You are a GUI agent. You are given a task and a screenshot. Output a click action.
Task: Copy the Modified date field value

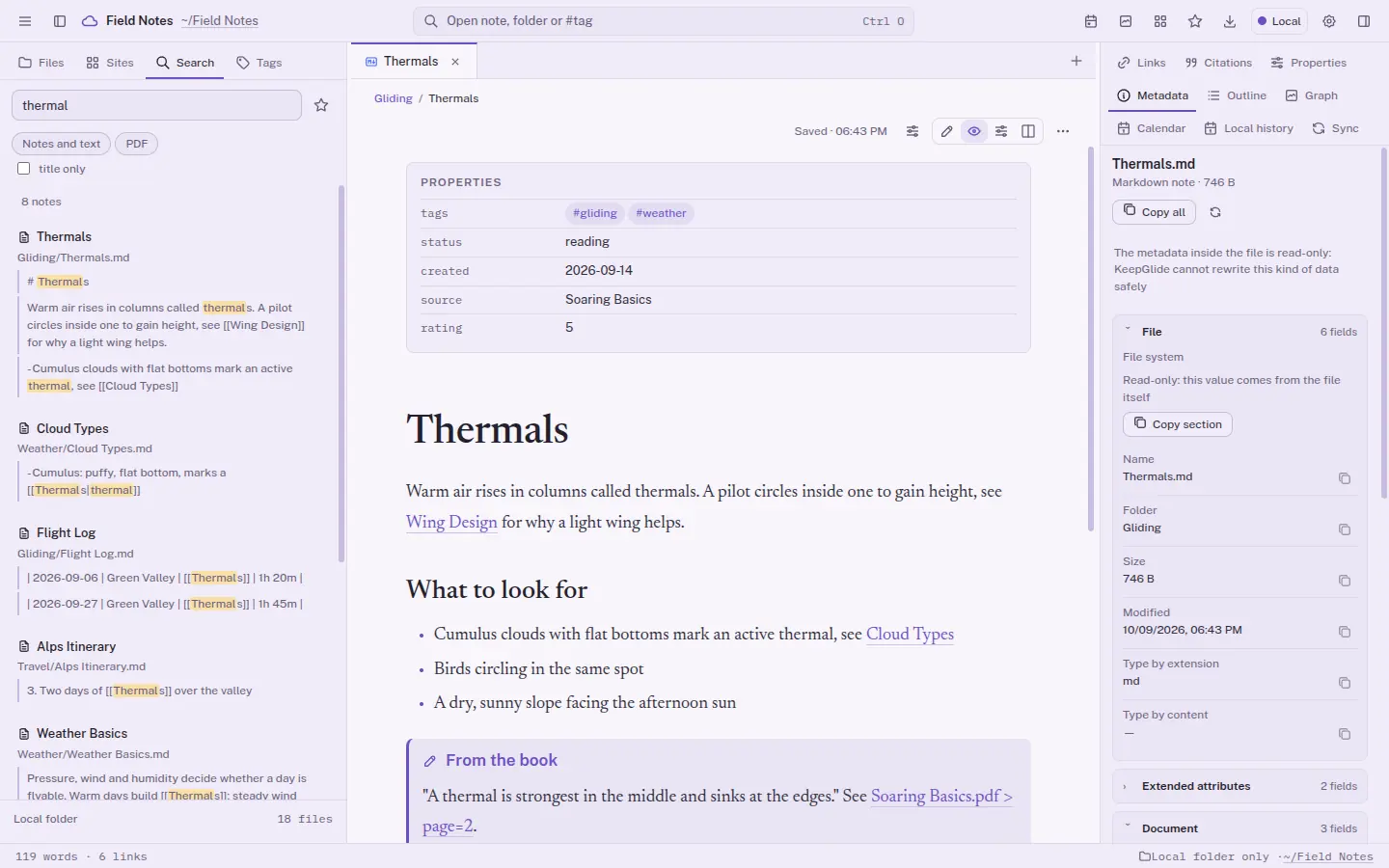point(1345,632)
